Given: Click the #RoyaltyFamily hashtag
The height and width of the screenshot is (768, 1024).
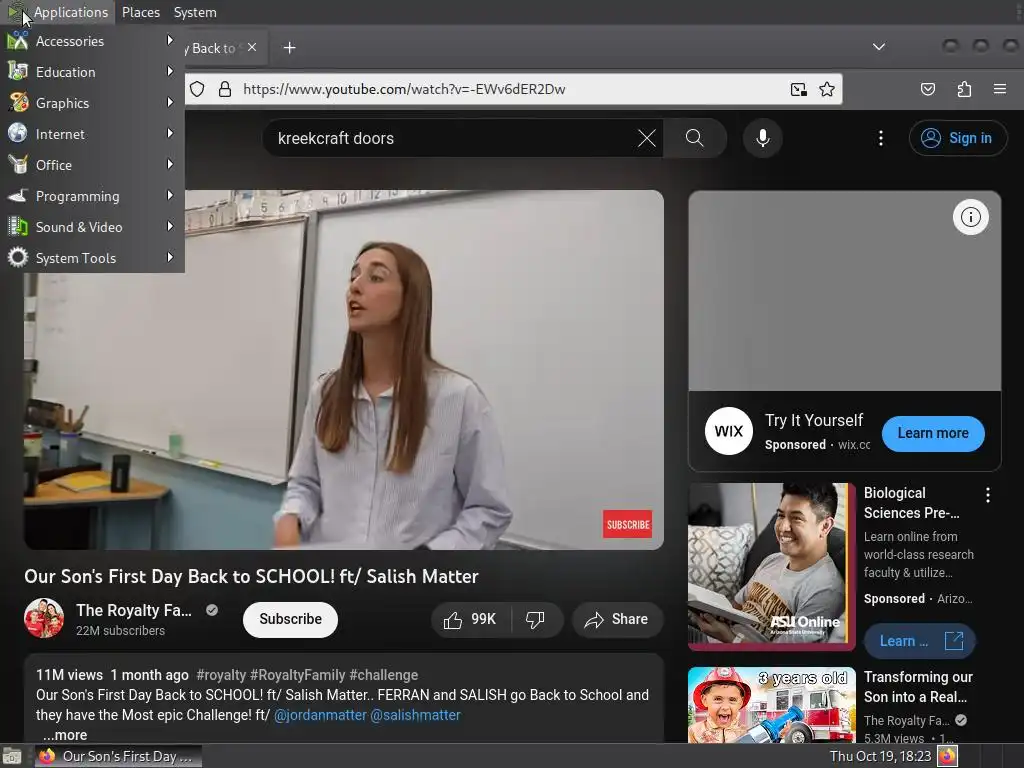Looking at the screenshot, I should point(297,675).
